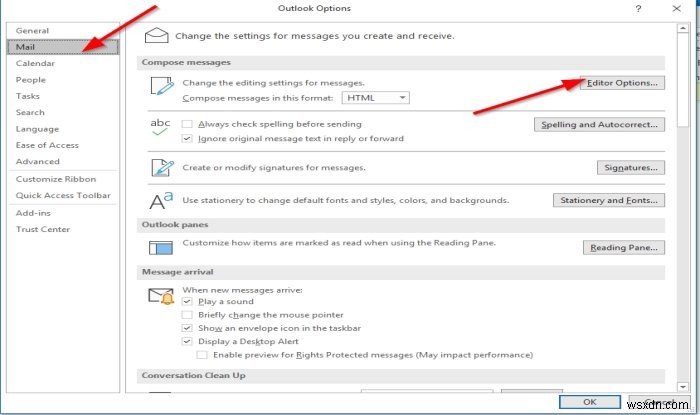Click 'Create or modify signatures for messages' text
The width and height of the screenshot is (700, 415).
[274, 168]
